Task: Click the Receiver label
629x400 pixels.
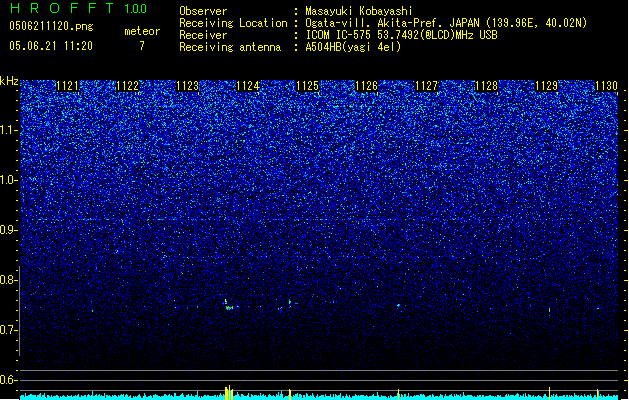Action: pyautogui.click(x=203, y=35)
